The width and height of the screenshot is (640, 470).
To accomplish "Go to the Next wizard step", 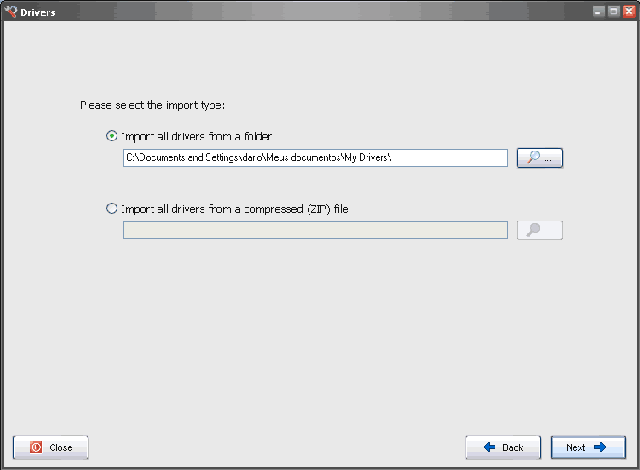I will point(588,447).
